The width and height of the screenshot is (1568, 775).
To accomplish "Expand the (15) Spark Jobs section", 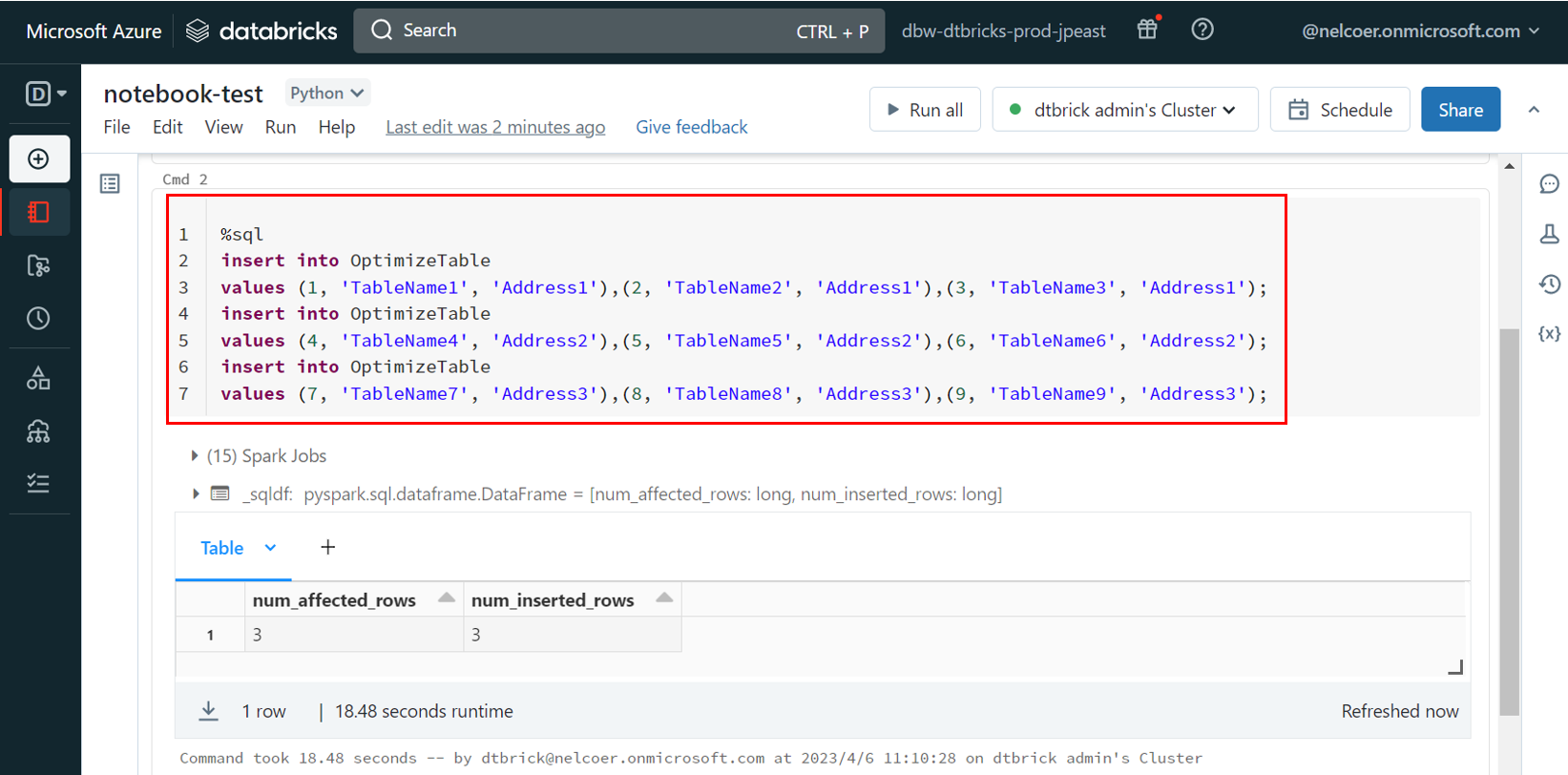I will tap(195, 456).
